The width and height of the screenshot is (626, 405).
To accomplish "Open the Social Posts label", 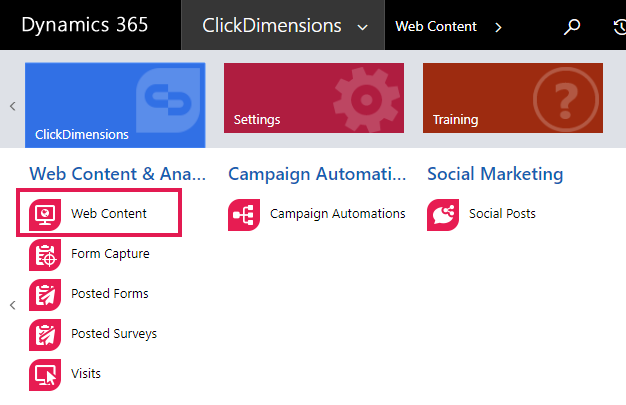I will (502, 213).
